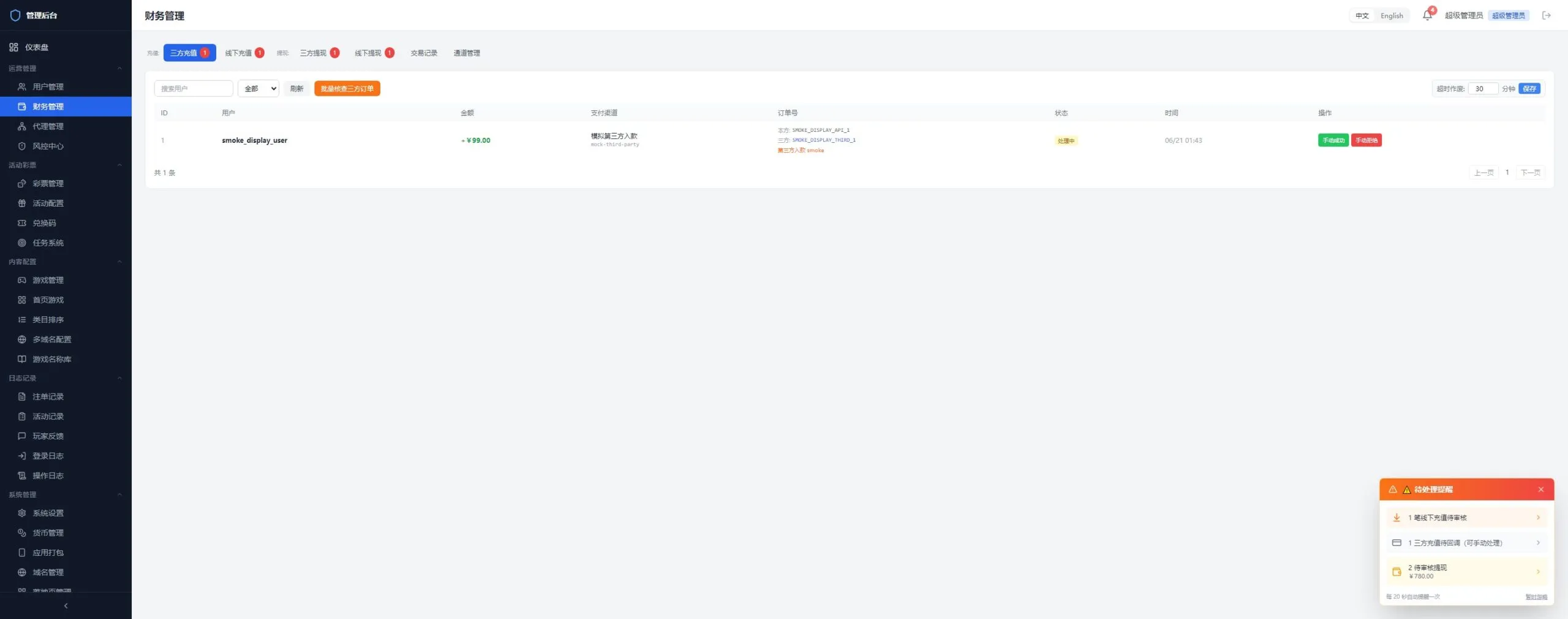Click the 搜索用户 search field
The image size is (1568, 619).
click(x=194, y=88)
